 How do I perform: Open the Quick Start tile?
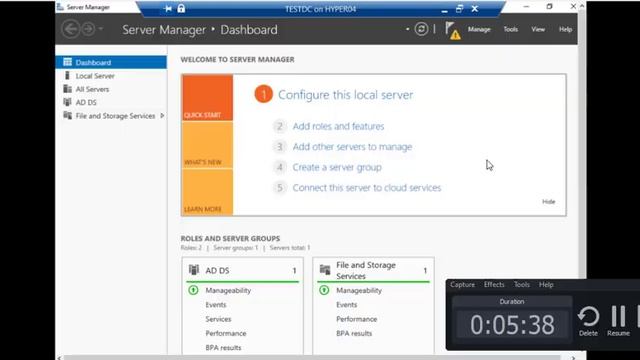click(x=207, y=98)
